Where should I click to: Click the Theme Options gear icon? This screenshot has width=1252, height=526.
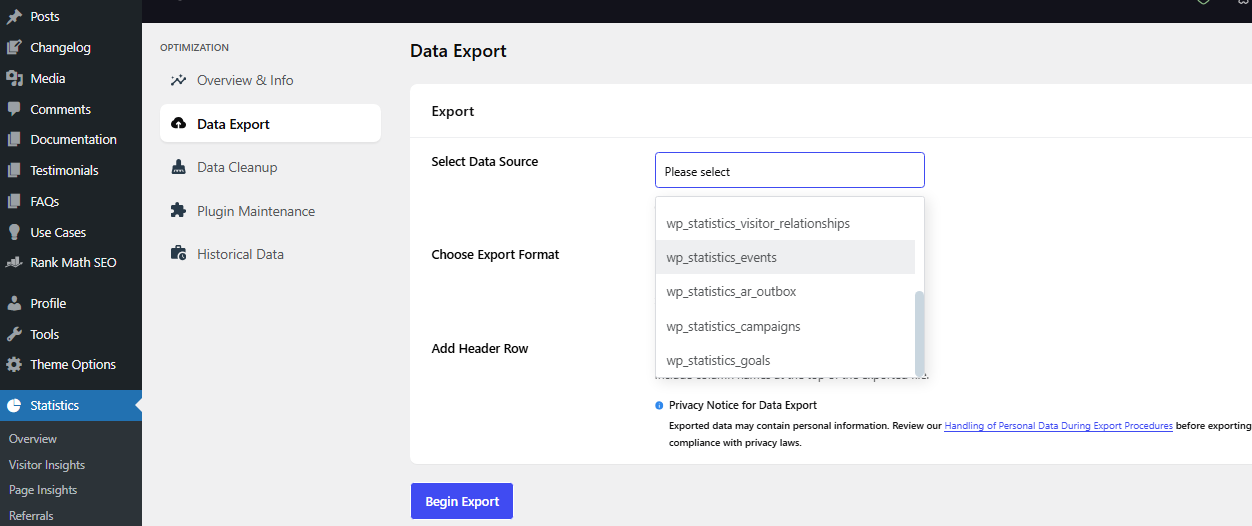14,365
